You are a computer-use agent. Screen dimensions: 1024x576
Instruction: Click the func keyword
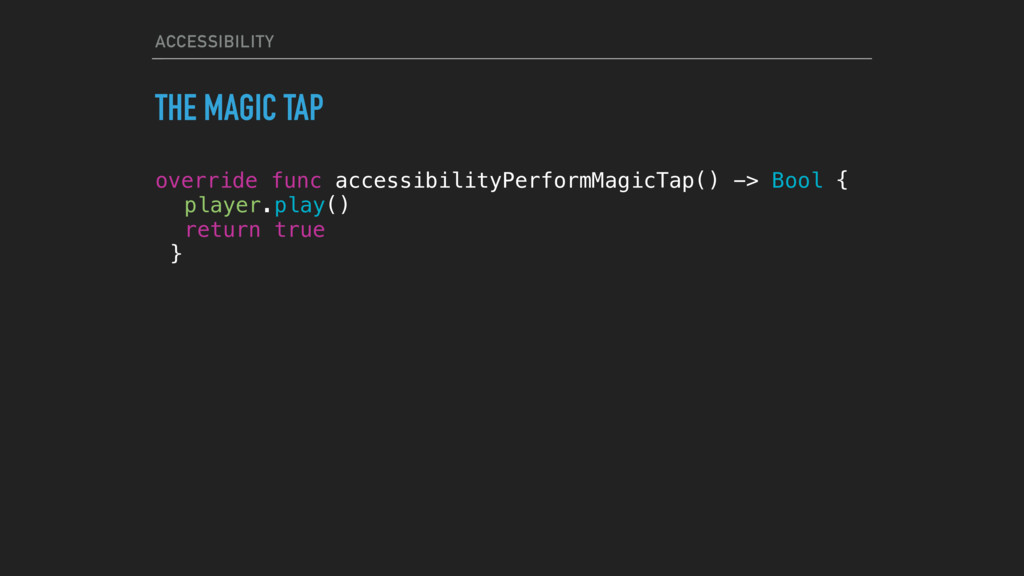296,180
